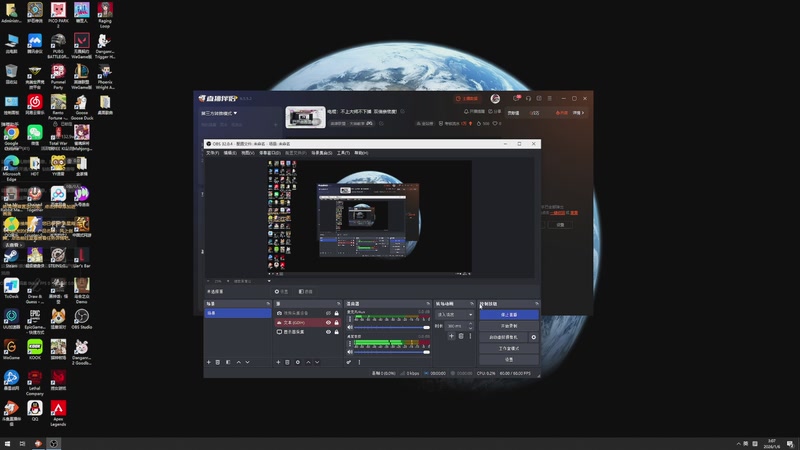This screenshot has height=450, width=800.
Task: Launch OBS Studio desktop shortcut
Action: 82,319
